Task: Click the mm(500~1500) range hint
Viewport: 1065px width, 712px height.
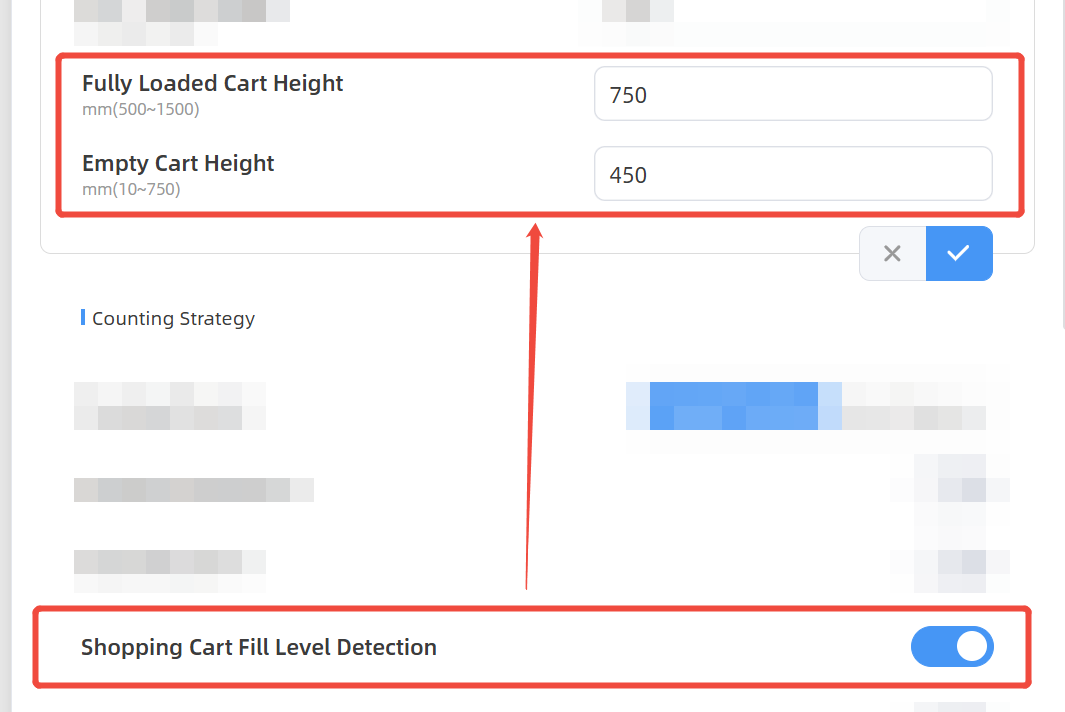Action: (x=140, y=109)
